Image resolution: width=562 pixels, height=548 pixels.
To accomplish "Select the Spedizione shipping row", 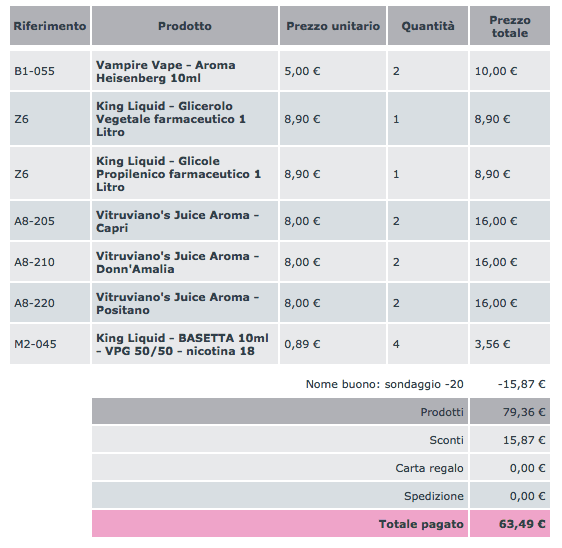I will coord(321,496).
